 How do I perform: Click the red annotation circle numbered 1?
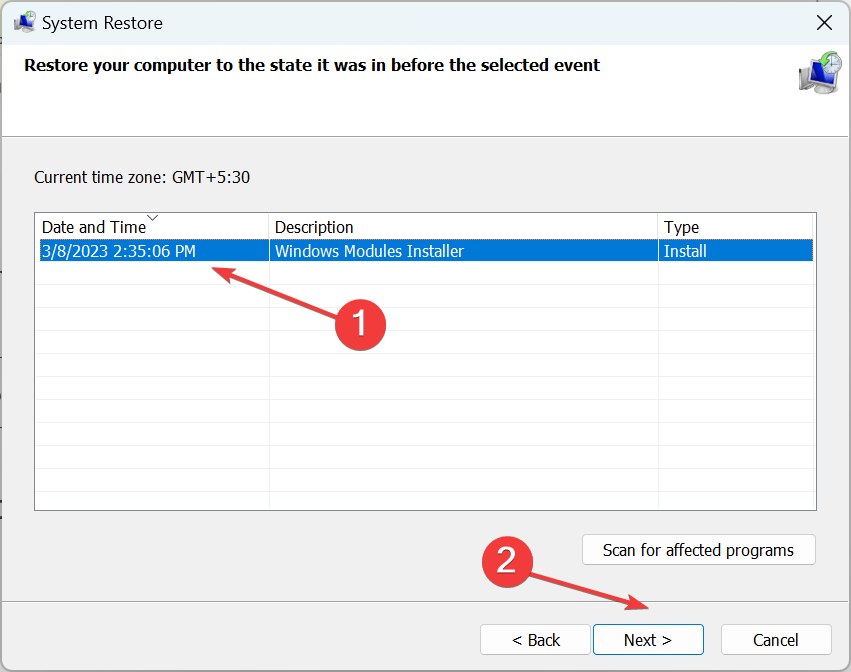click(360, 324)
